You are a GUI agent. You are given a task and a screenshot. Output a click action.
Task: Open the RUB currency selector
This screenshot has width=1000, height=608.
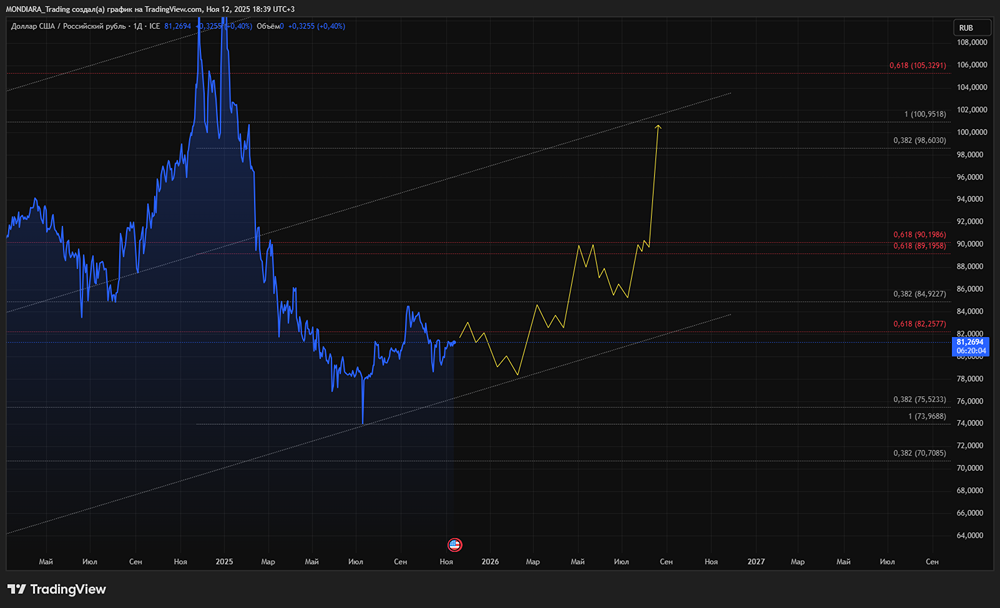pos(972,27)
